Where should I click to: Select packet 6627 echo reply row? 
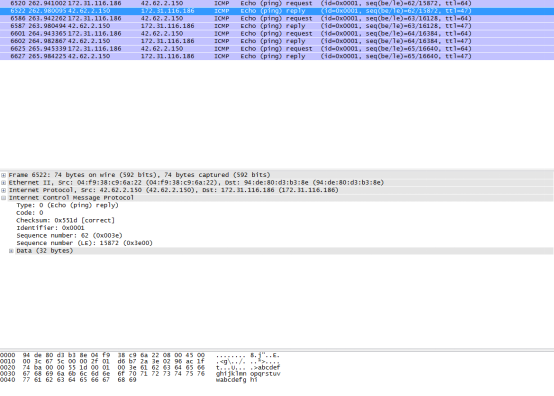tap(277, 56)
